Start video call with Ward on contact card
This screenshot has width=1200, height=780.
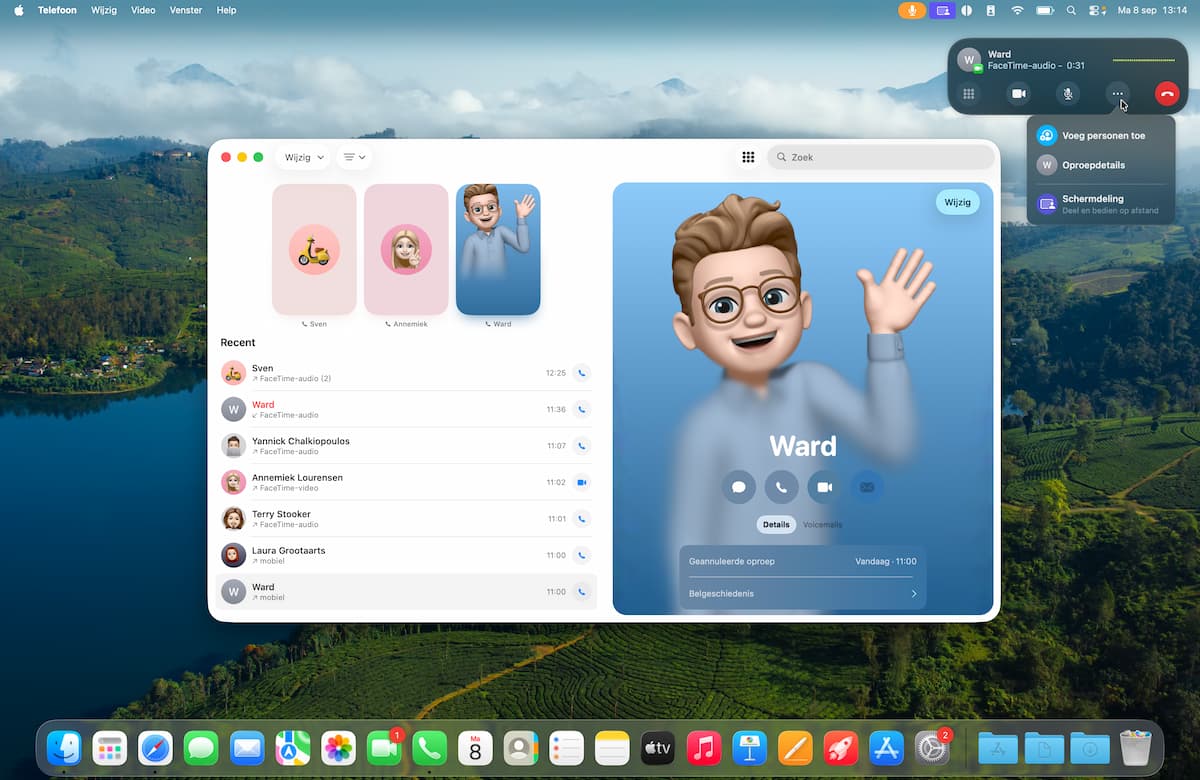824,487
